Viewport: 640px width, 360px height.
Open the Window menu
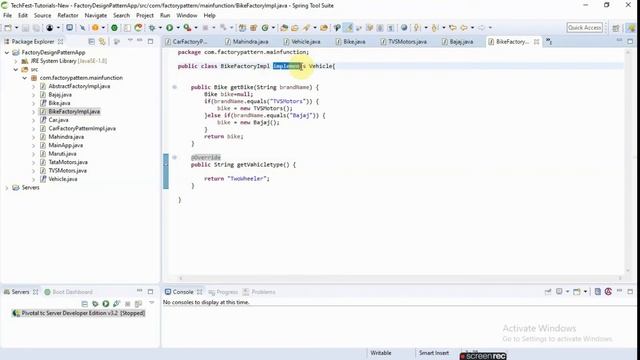[187, 15]
